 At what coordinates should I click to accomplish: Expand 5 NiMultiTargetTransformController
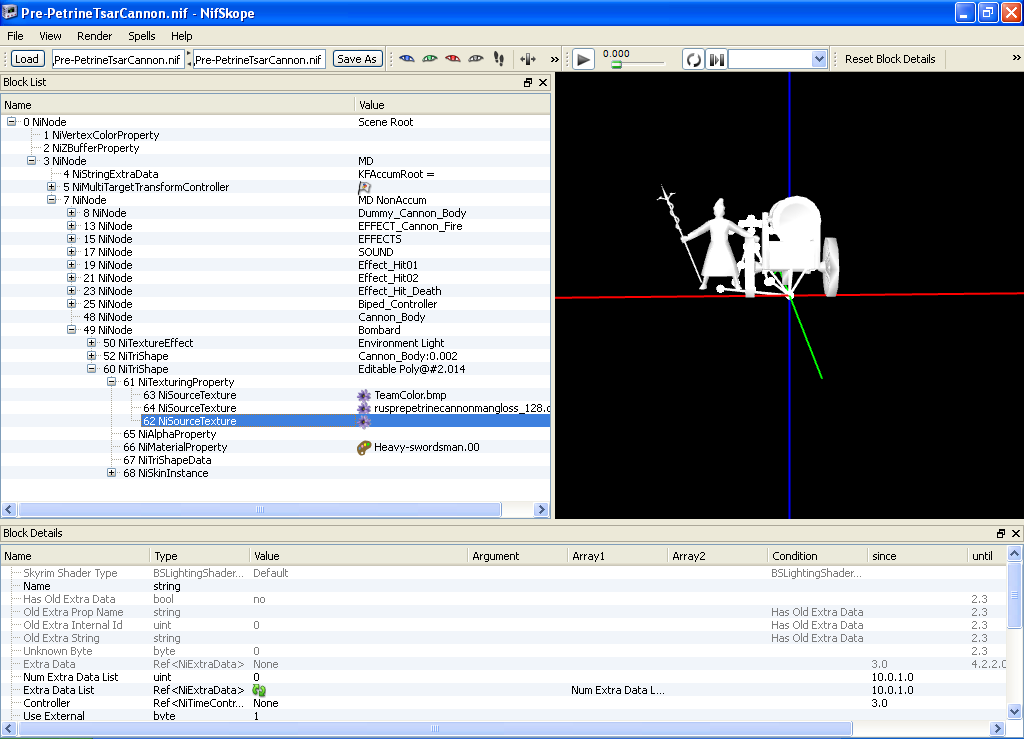coord(52,187)
